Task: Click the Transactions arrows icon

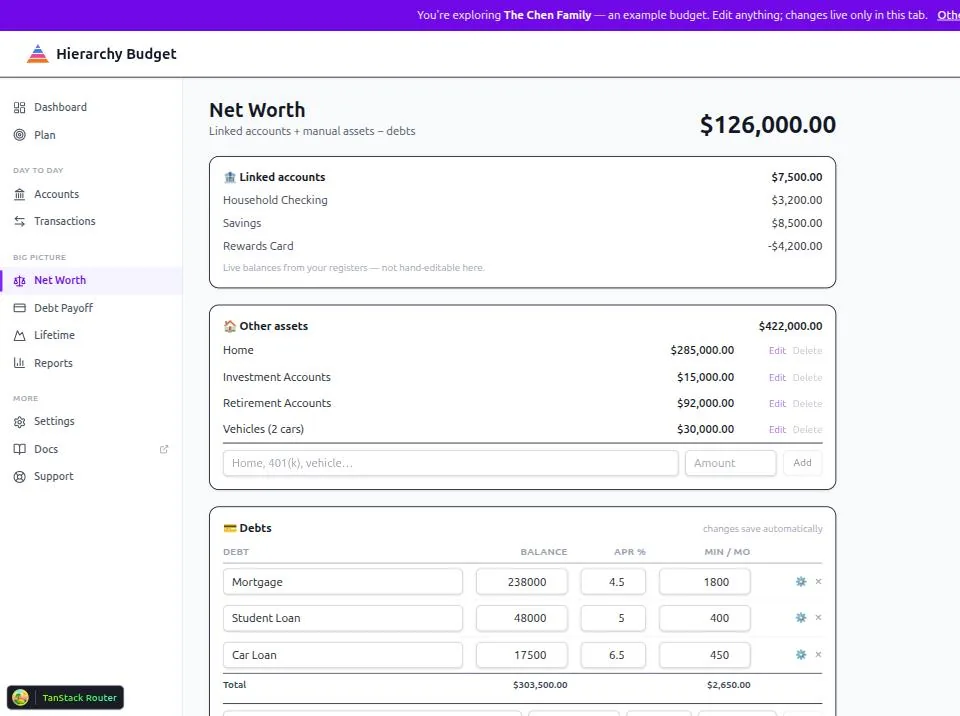Action: click(20, 221)
